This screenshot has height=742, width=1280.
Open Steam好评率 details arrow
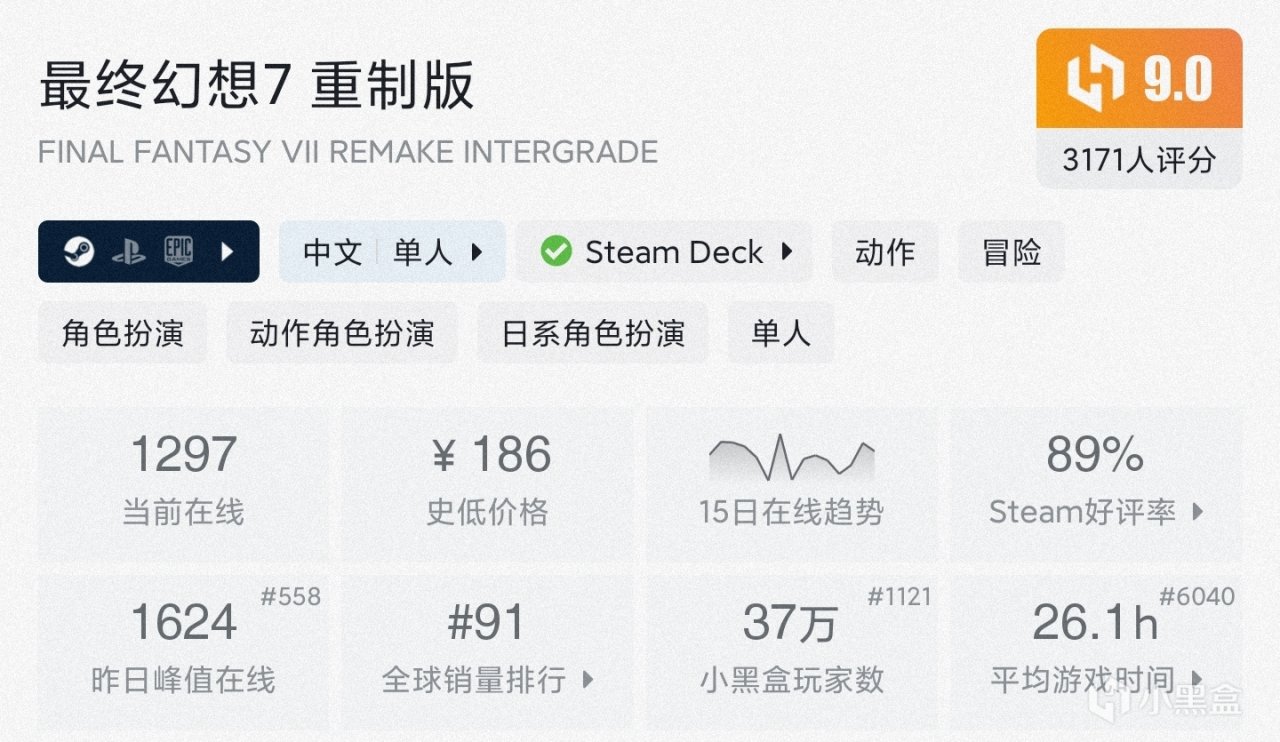click(x=1197, y=513)
